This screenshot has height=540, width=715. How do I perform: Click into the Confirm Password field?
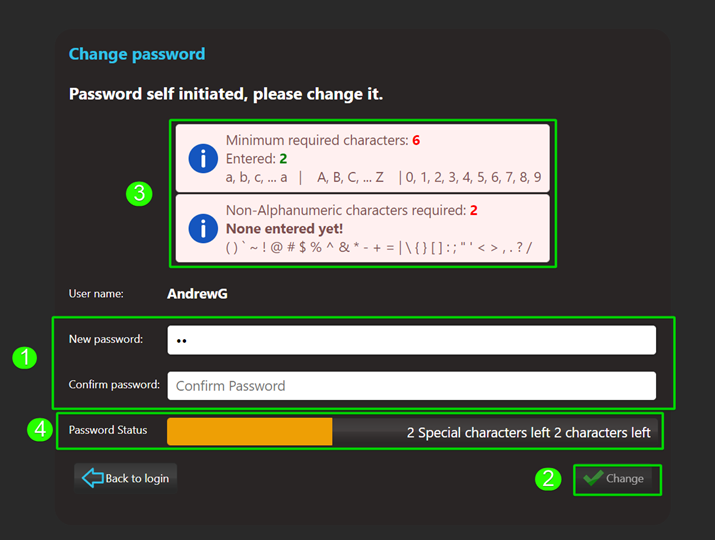coord(411,386)
